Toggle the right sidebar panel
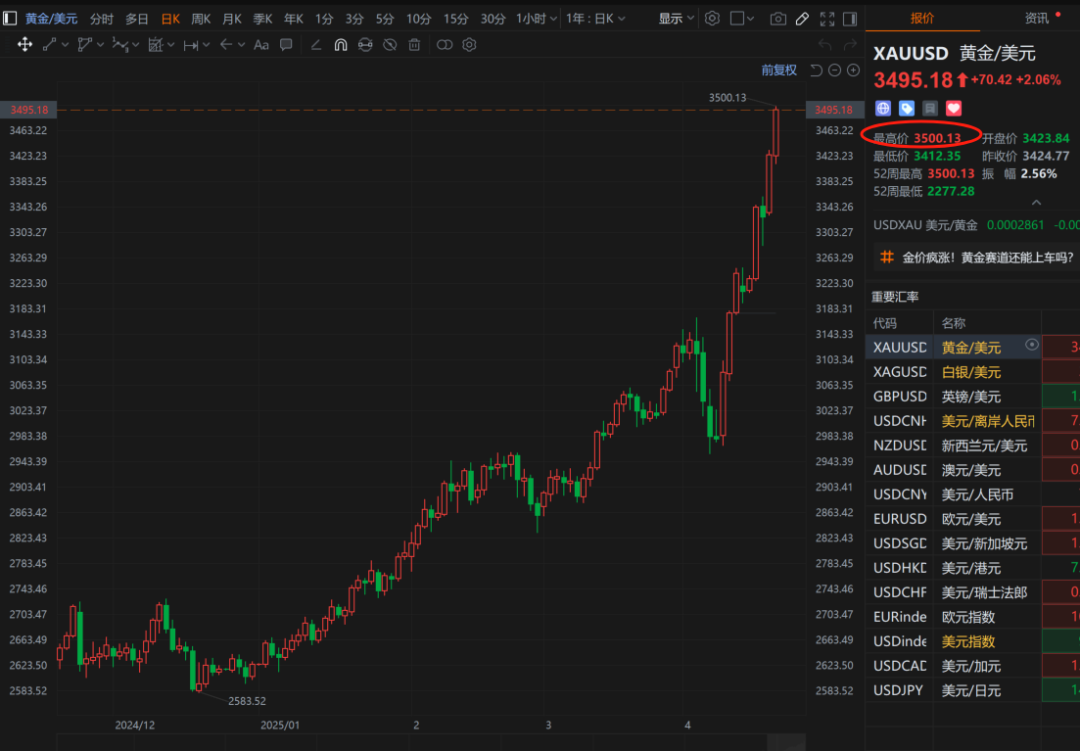Image resolution: width=1080 pixels, height=751 pixels. 850,18
